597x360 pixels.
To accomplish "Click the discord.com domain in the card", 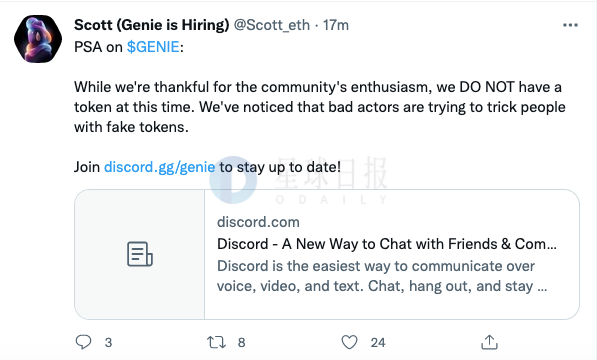I will (258, 222).
